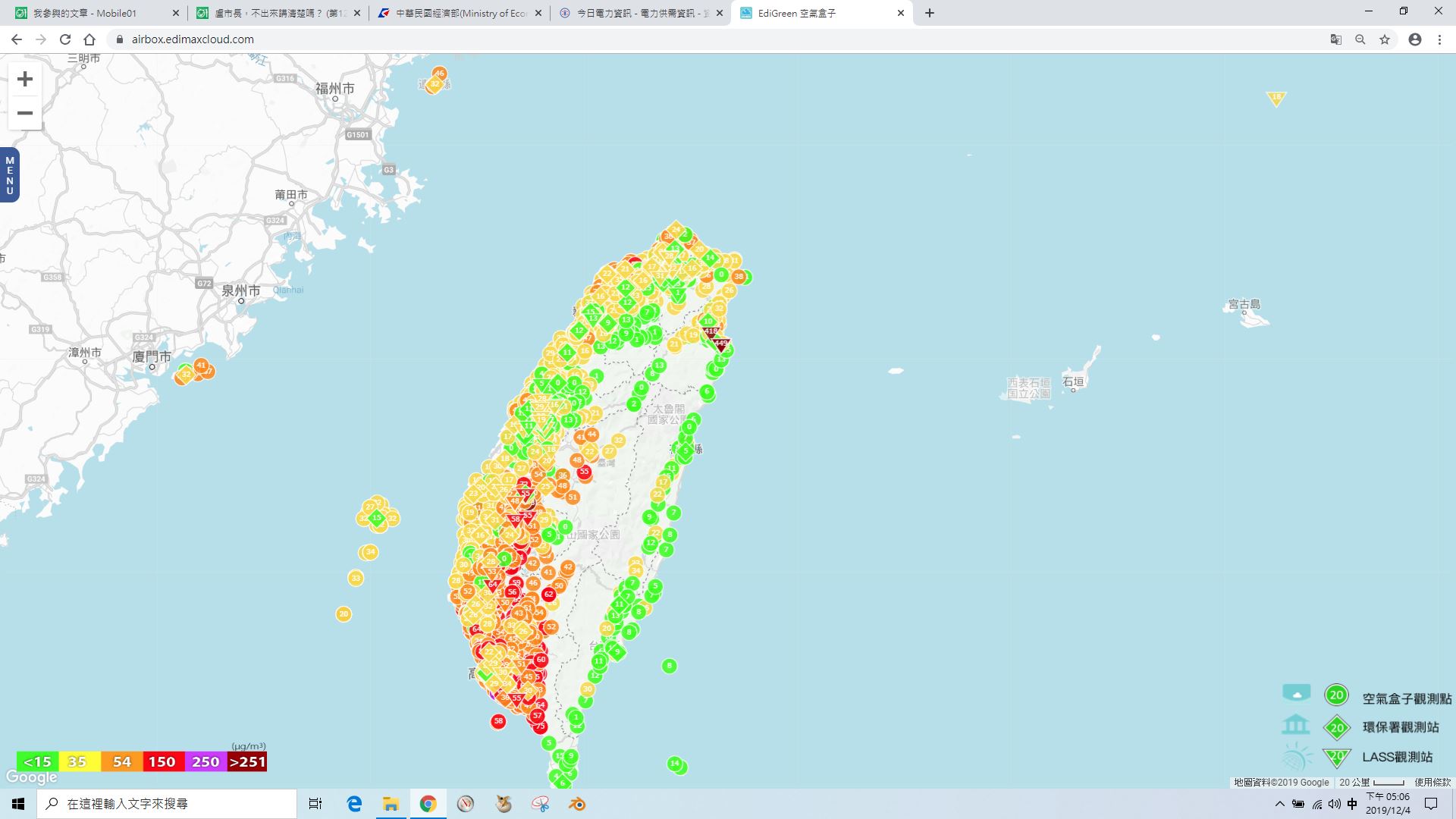Screen dimensions: 1456x819
Task: Bookmark this page with star icon
Action: click(1385, 39)
